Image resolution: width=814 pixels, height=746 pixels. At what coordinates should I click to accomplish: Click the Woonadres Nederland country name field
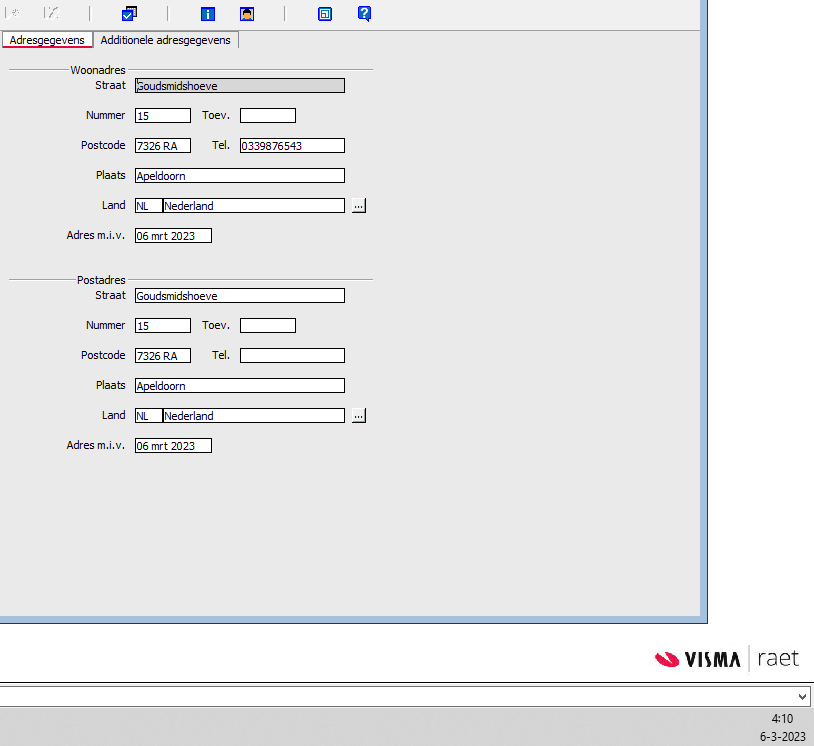(254, 206)
